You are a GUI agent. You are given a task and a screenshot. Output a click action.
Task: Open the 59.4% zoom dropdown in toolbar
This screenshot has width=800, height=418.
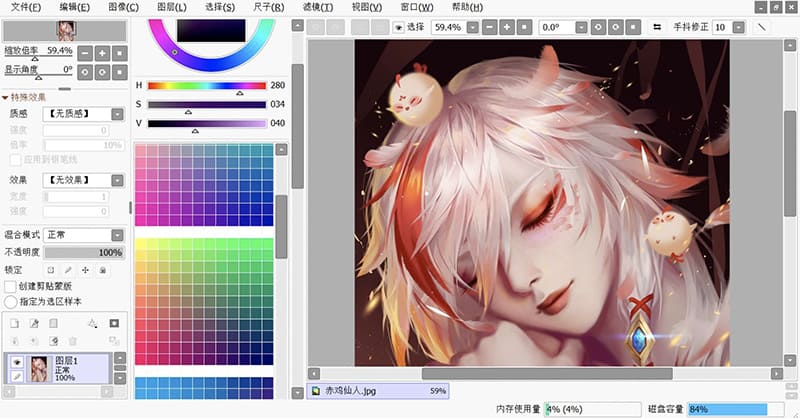click(473, 27)
